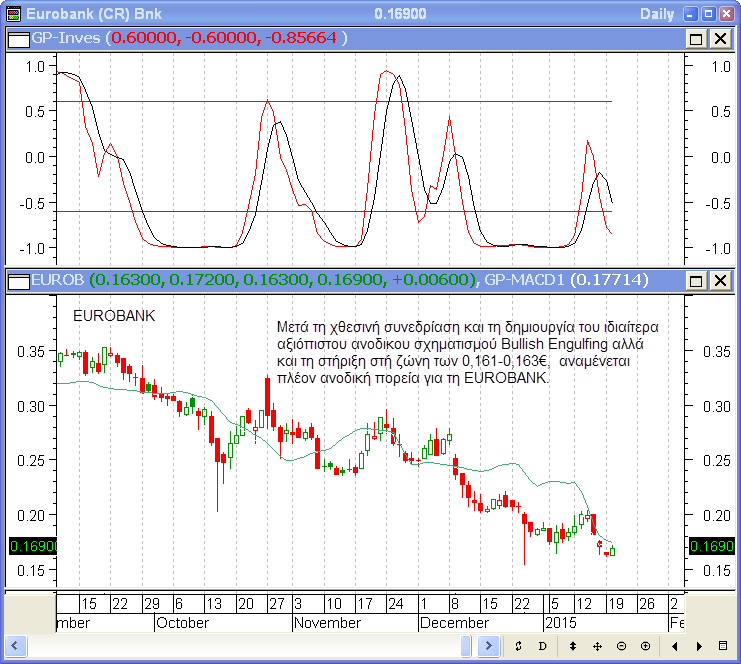Click the scrollbar right arrow
741x664 pixels.
point(489,646)
